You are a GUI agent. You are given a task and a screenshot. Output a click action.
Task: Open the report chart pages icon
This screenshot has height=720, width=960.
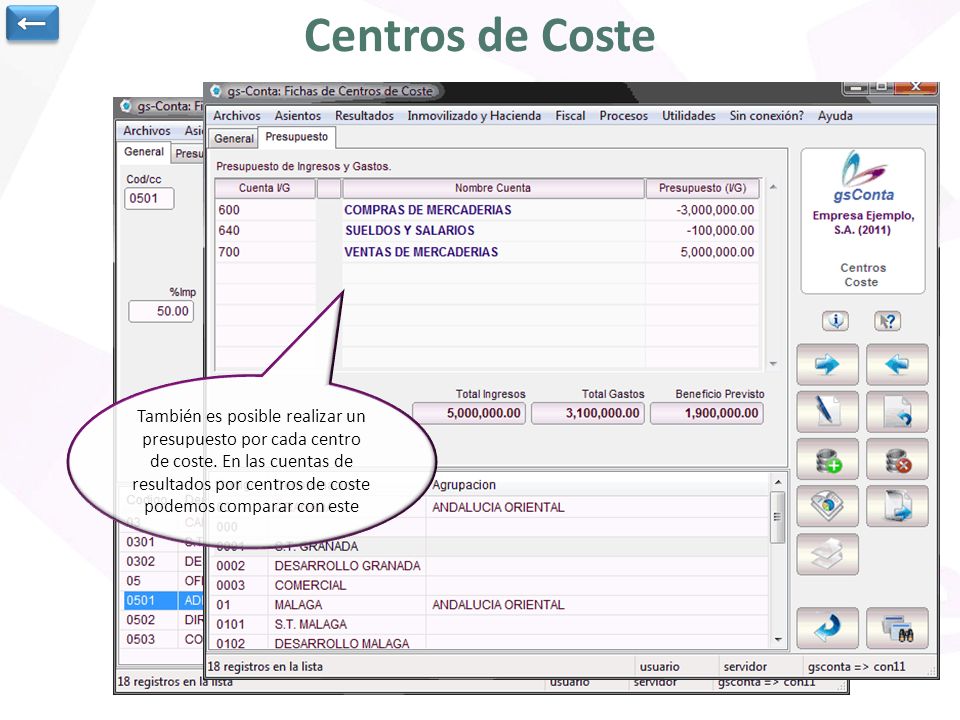(827, 506)
